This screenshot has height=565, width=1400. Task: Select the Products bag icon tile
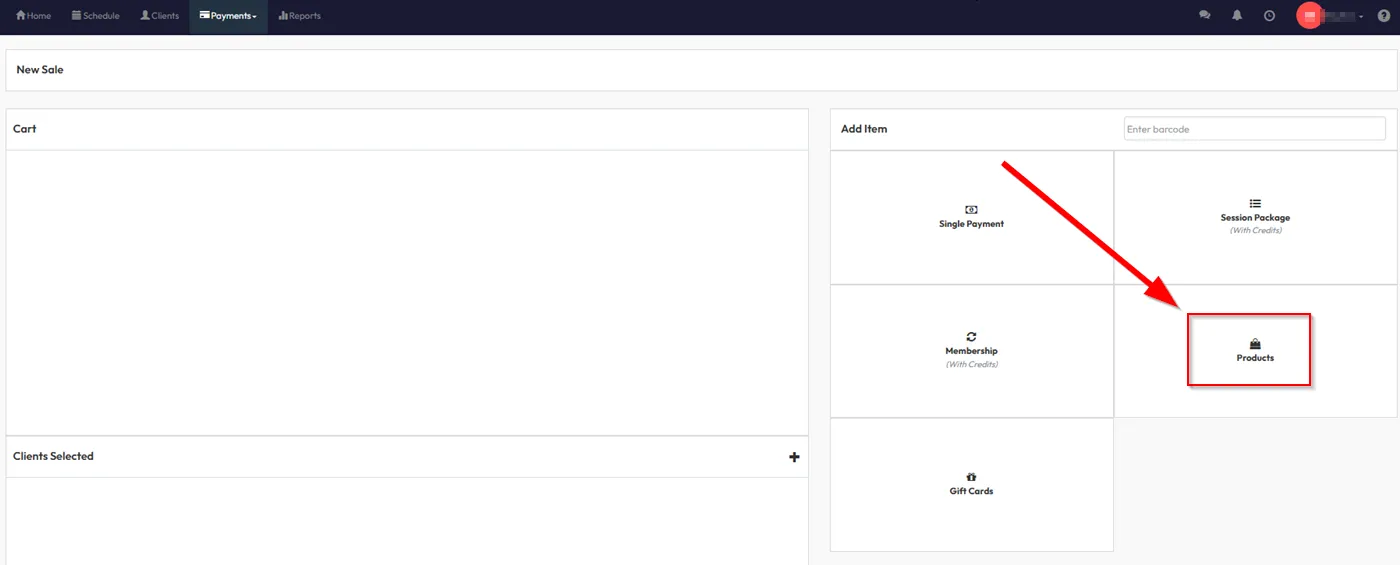click(x=1255, y=350)
